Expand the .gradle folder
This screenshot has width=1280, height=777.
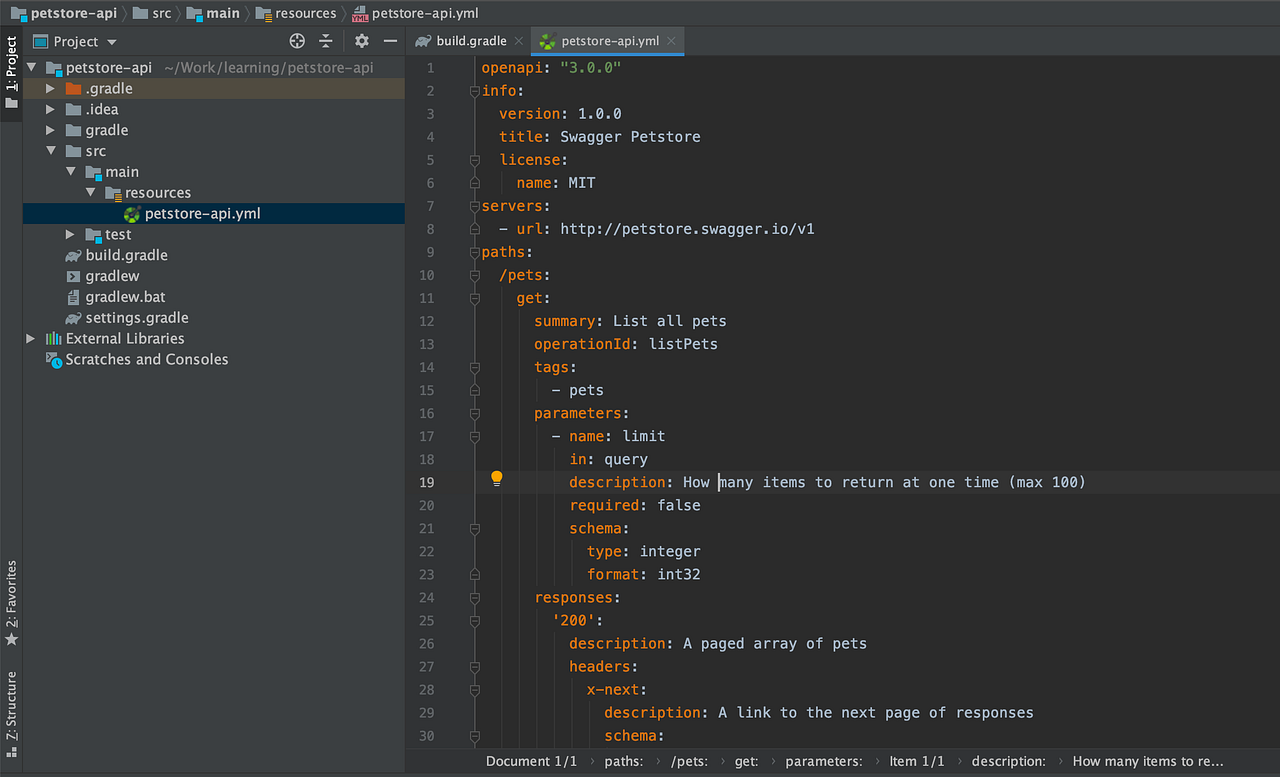[50, 88]
